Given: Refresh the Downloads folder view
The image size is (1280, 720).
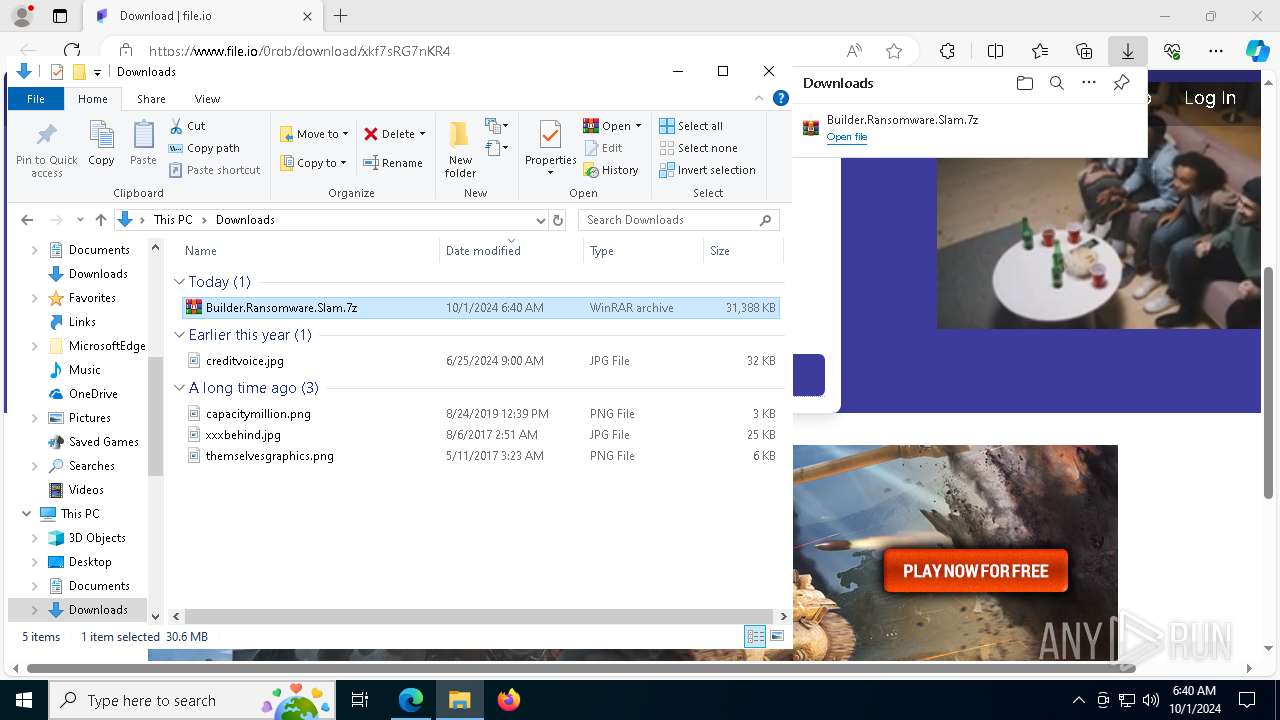Looking at the screenshot, I should point(558,220).
